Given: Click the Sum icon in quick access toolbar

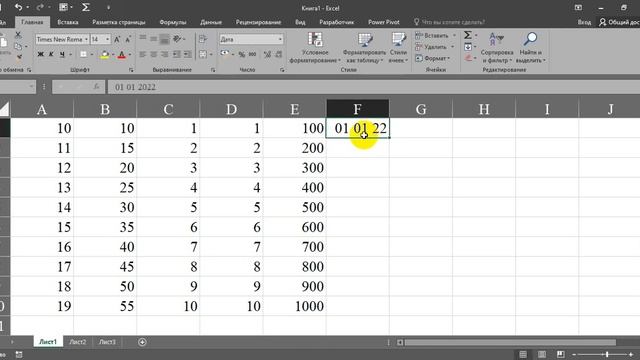Looking at the screenshot, I should point(86,7).
